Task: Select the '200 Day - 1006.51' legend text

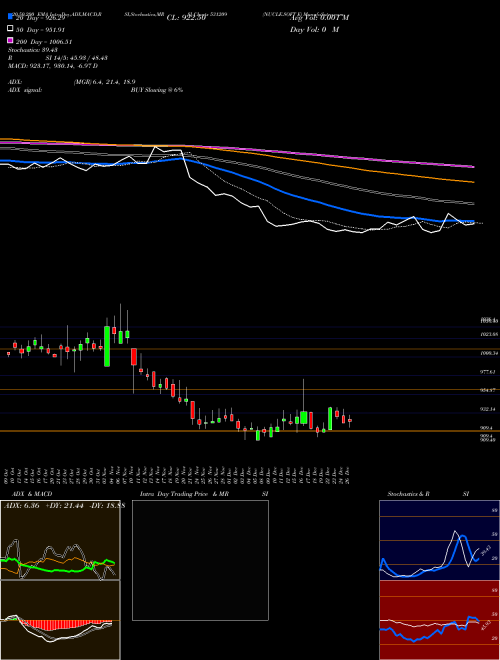Action: click(x=44, y=42)
